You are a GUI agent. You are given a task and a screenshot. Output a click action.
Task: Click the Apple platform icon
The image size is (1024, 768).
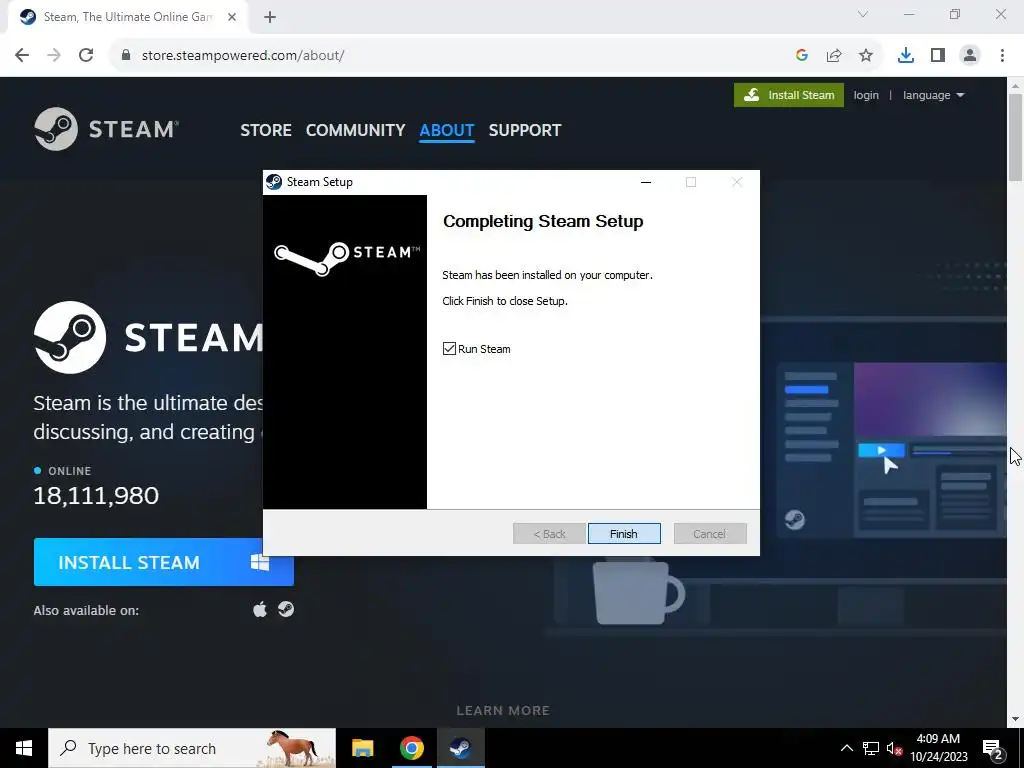point(260,610)
